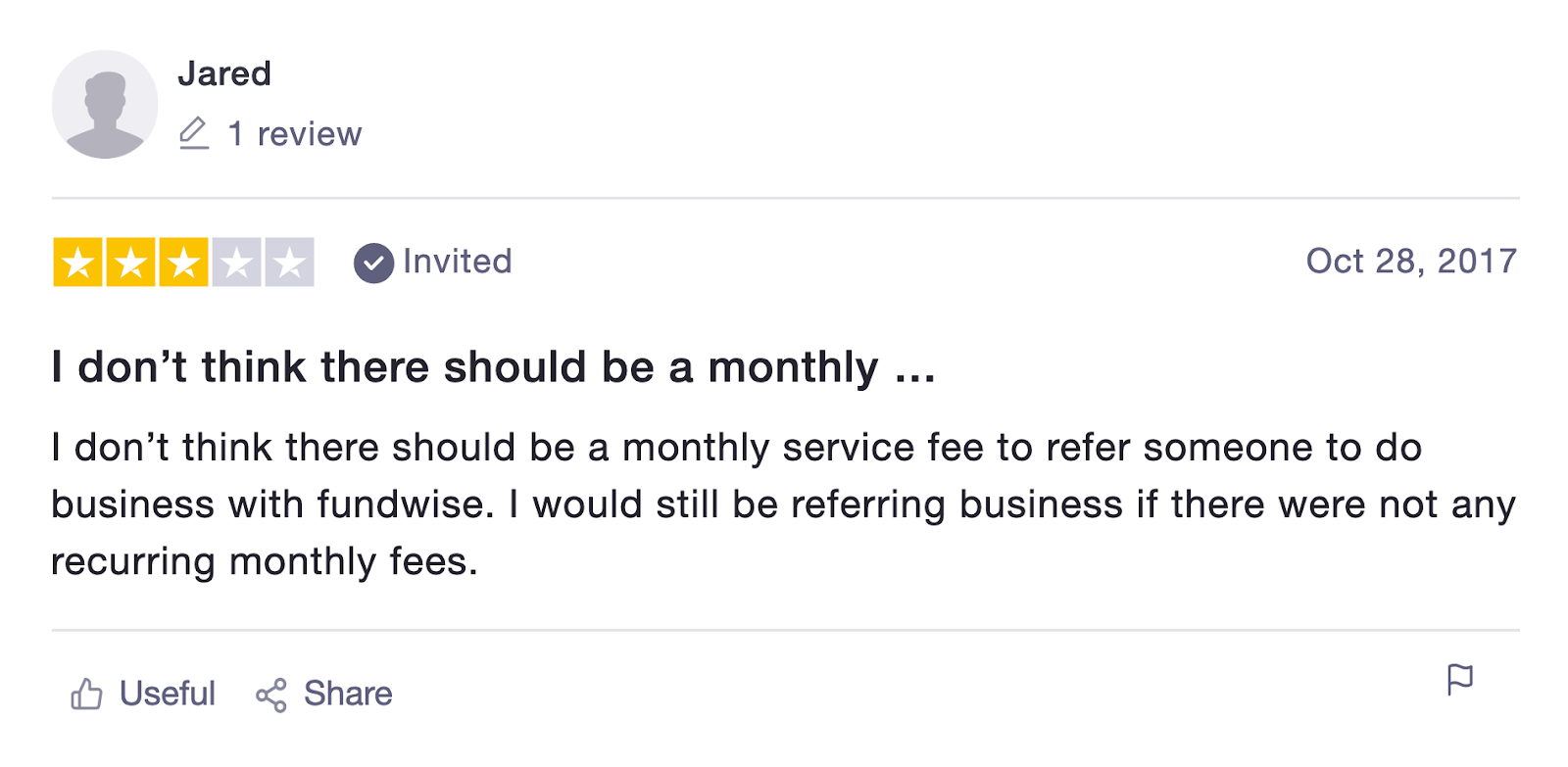Viewport: 1568px width, 767px height.
Task: Click the fourth gray rating star
Action: [x=236, y=263]
